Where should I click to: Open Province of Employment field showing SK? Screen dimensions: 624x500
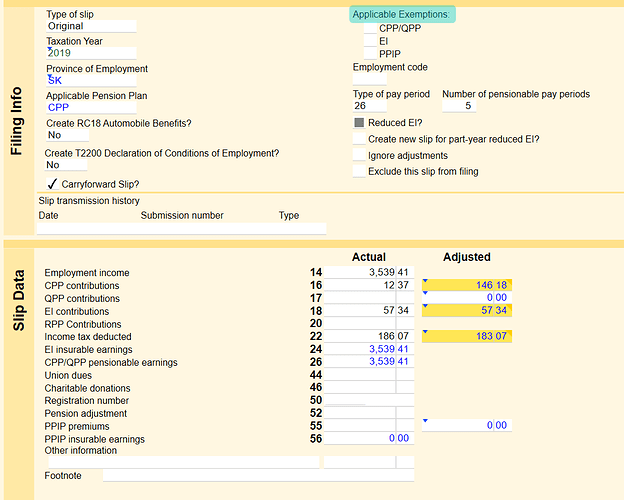coord(91,80)
